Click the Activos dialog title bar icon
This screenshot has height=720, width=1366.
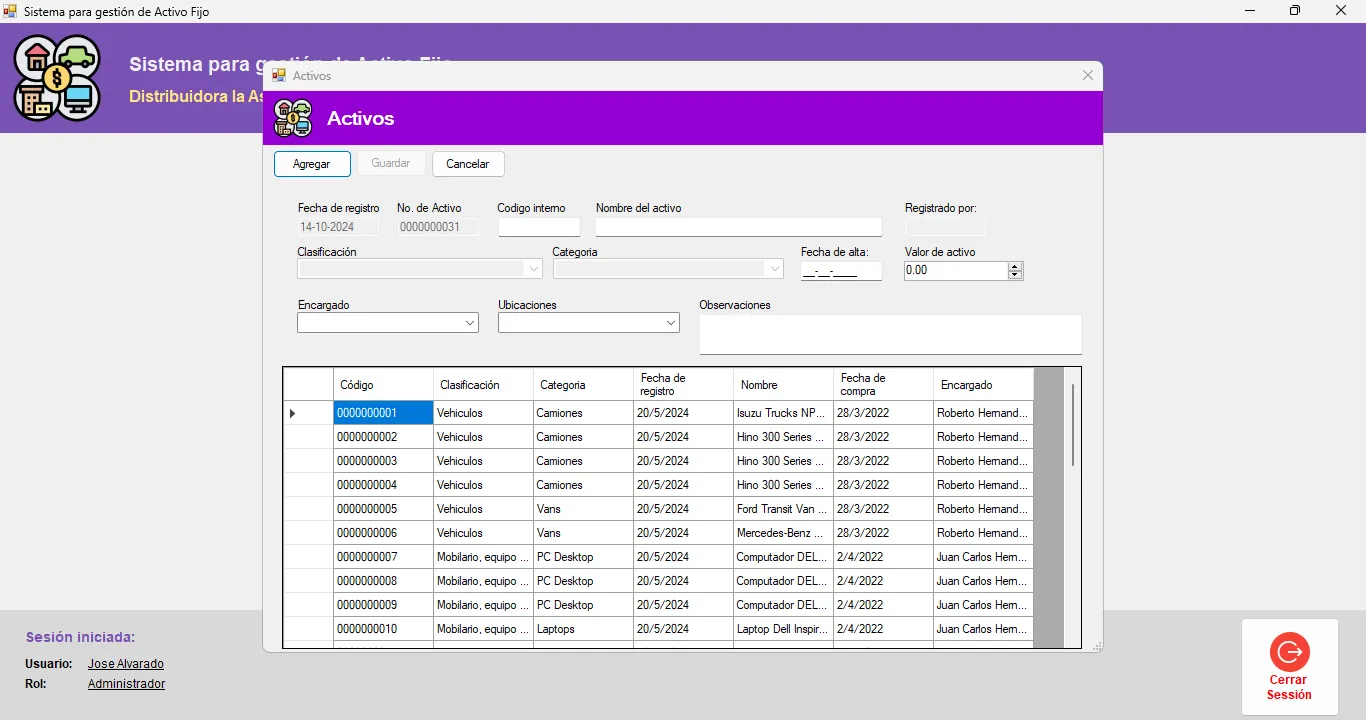(x=279, y=75)
